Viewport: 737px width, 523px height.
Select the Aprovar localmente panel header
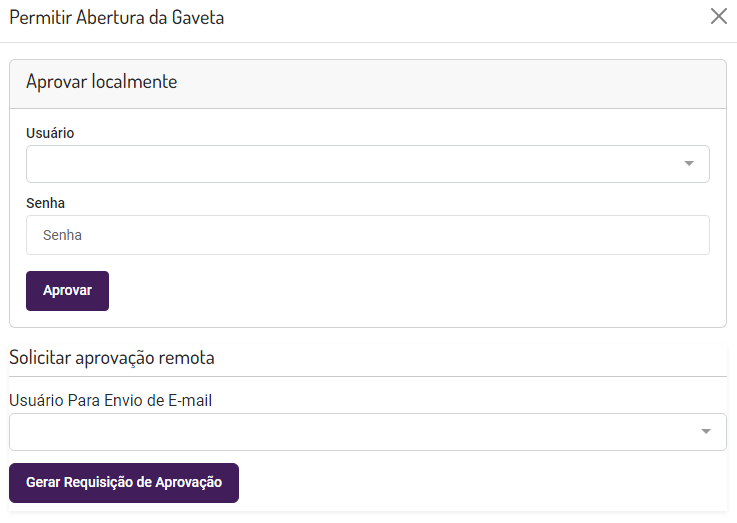point(102,82)
